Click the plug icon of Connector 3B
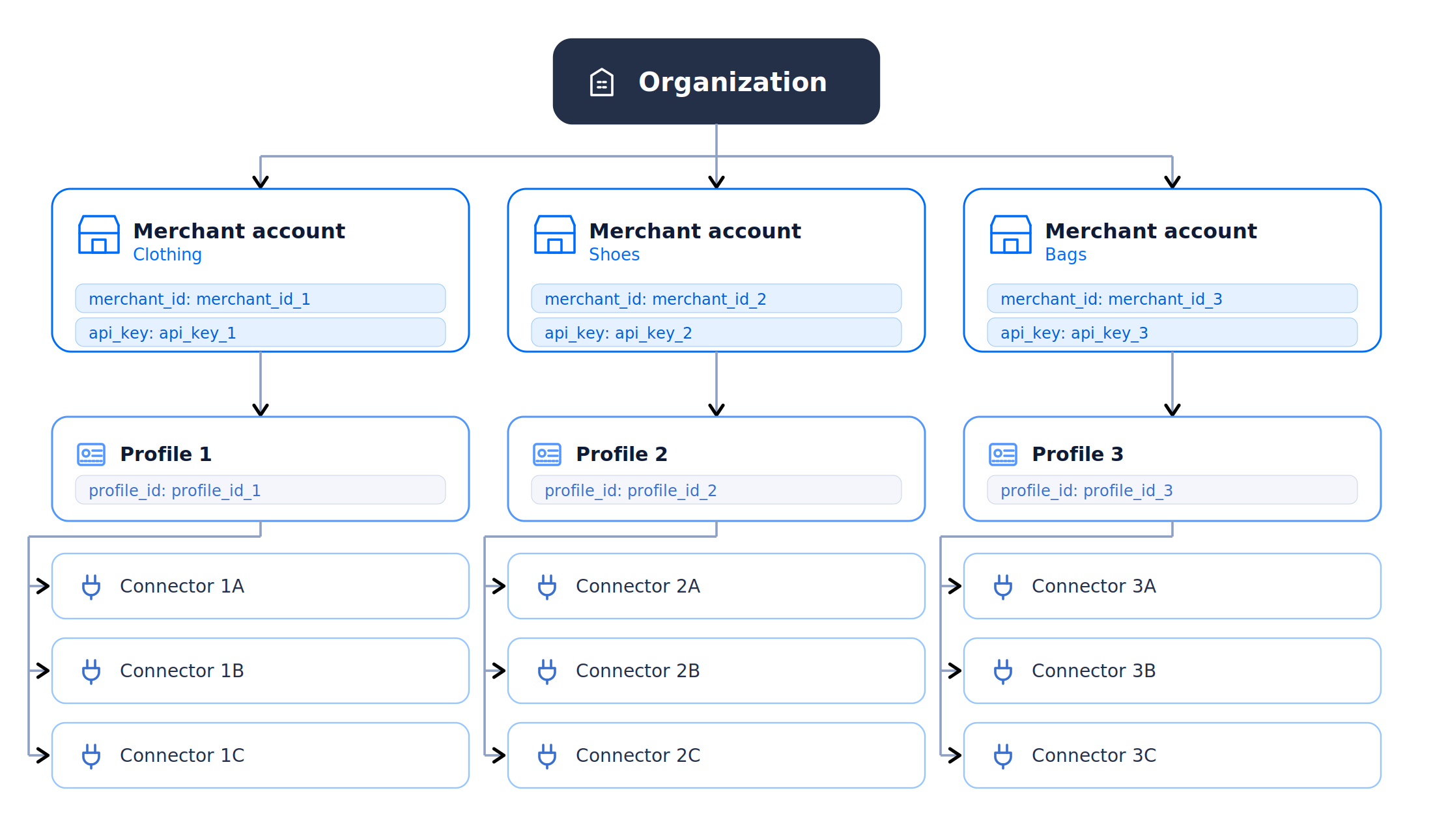The image size is (1433, 840). point(1003,671)
